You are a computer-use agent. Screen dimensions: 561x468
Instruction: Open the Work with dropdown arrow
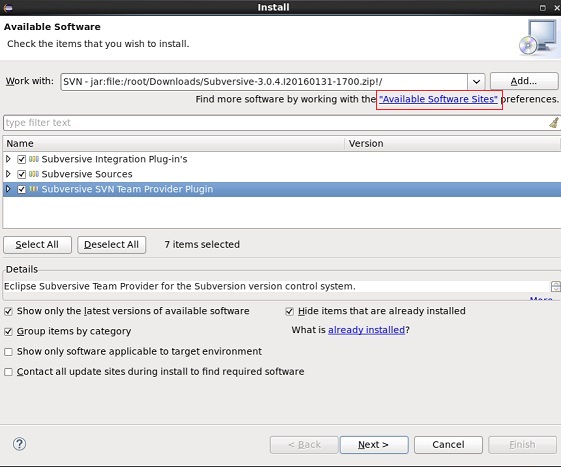(x=476, y=82)
